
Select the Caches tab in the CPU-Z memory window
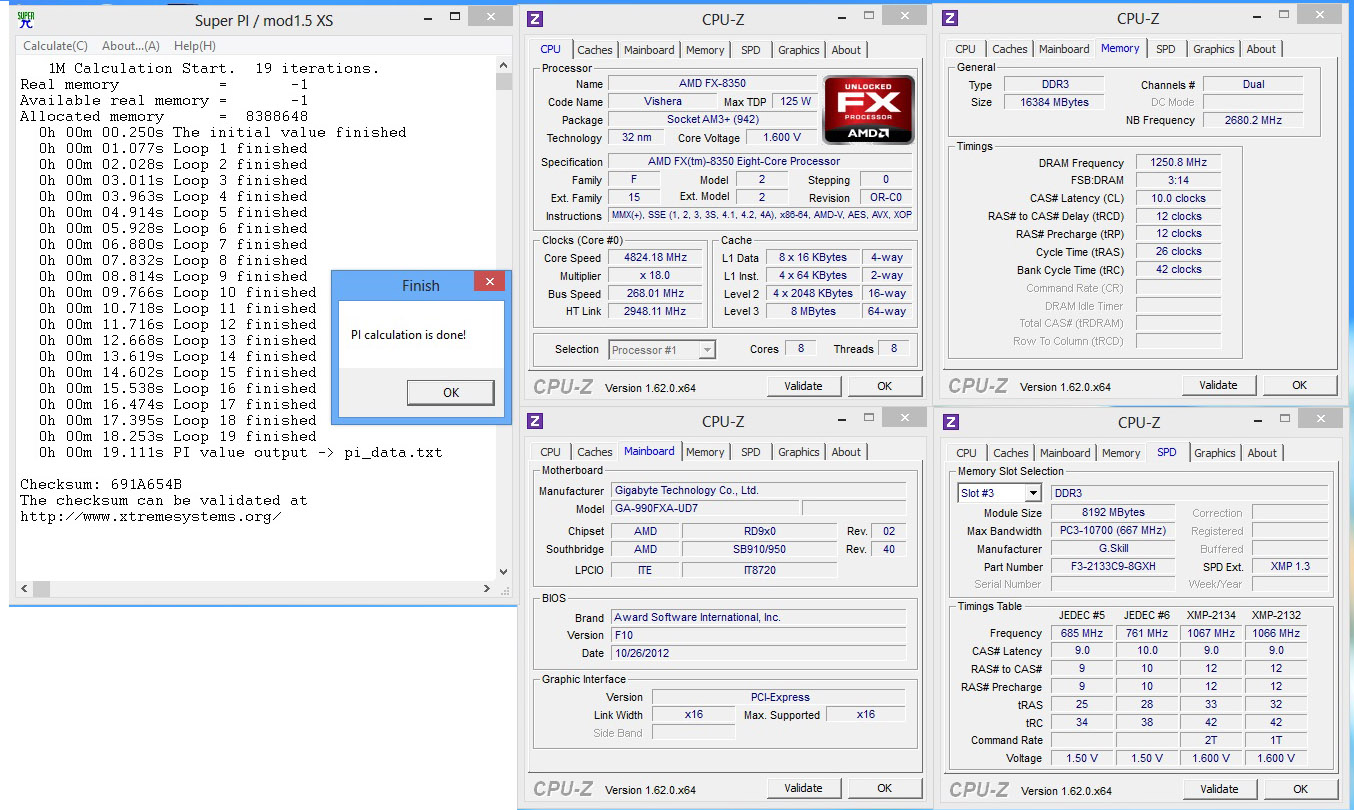[1010, 49]
